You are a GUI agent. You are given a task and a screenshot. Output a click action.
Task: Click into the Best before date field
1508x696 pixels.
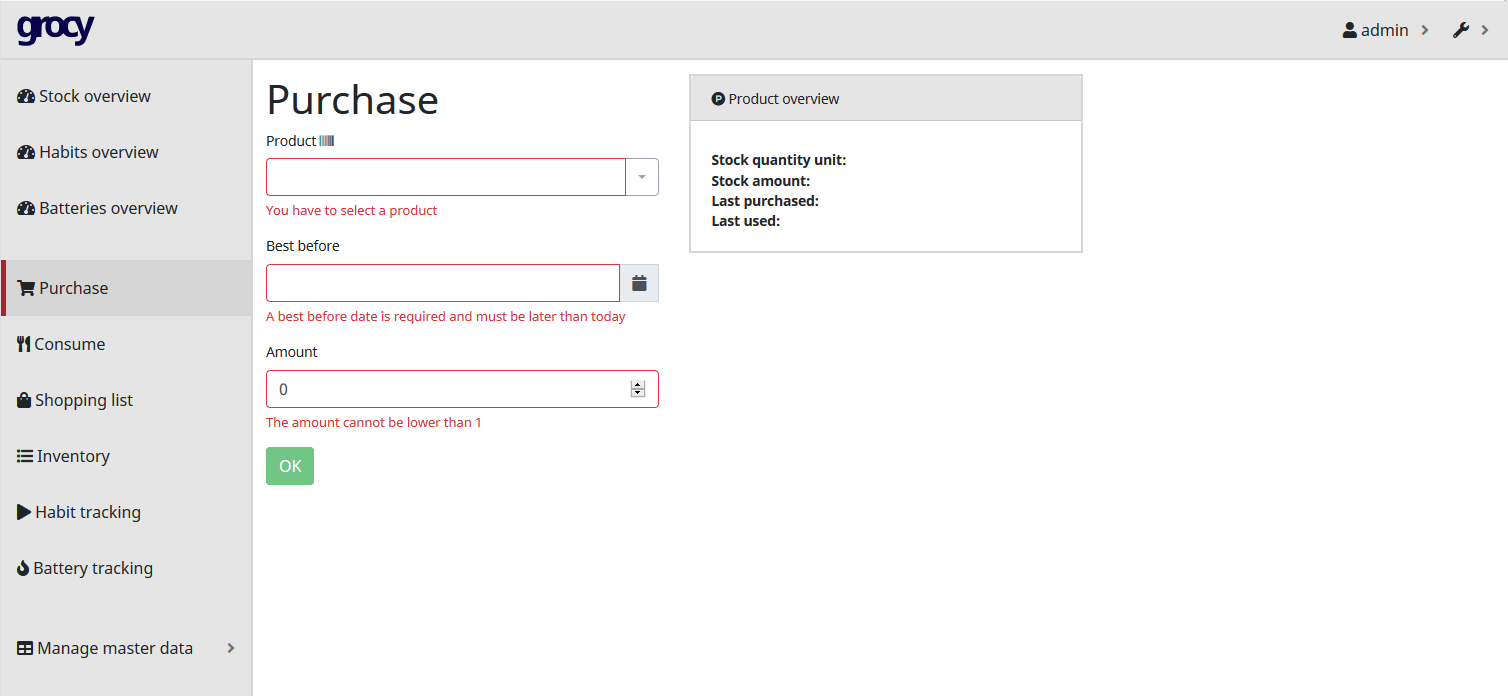(442, 283)
